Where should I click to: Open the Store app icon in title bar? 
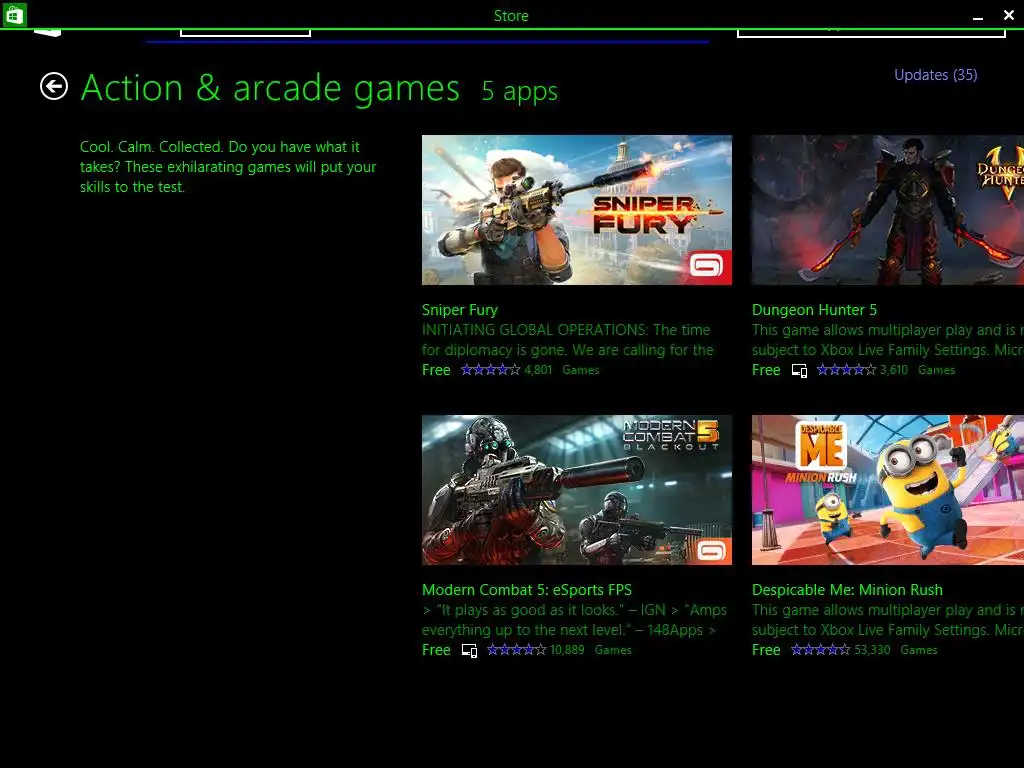pyautogui.click(x=14, y=14)
